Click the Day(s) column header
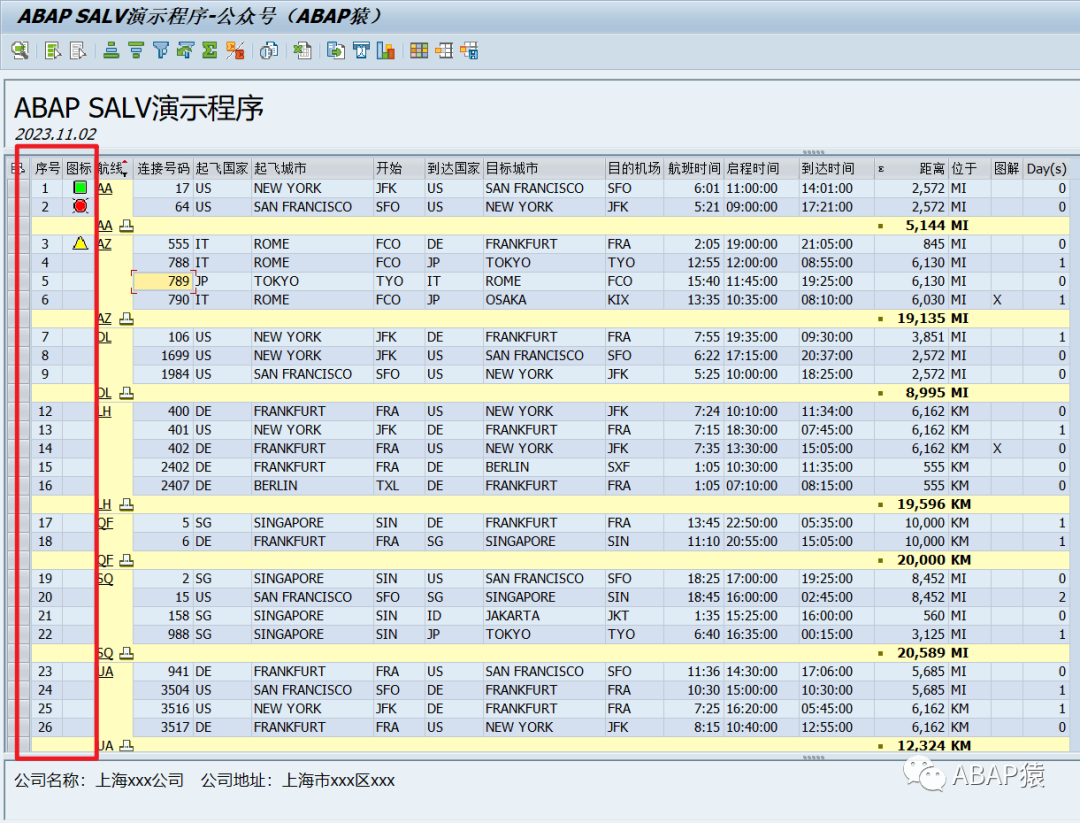The width and height of the screenshot is (1080, 823). 1046,169
